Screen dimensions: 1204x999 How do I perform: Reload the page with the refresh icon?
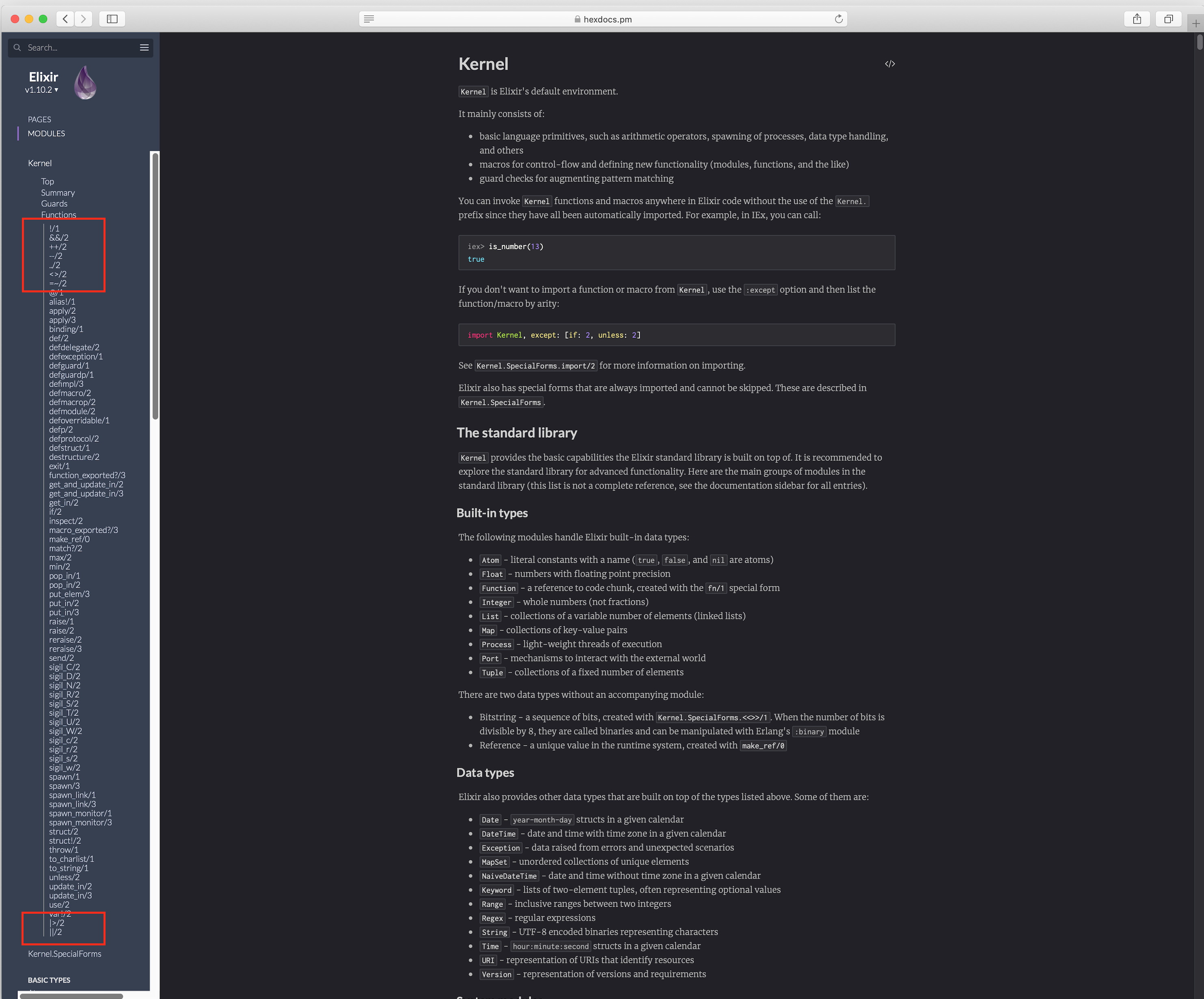839,18
